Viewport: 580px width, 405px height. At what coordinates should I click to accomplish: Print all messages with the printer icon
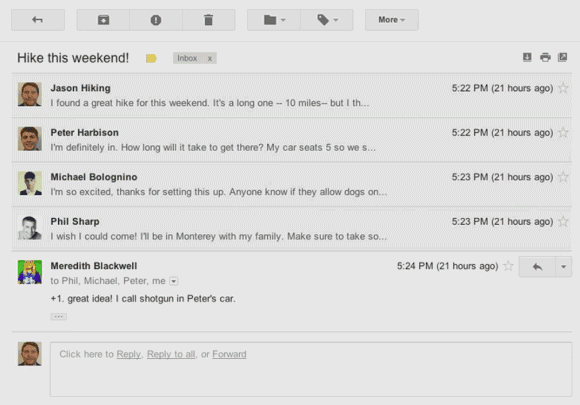(x=545, y=57)
